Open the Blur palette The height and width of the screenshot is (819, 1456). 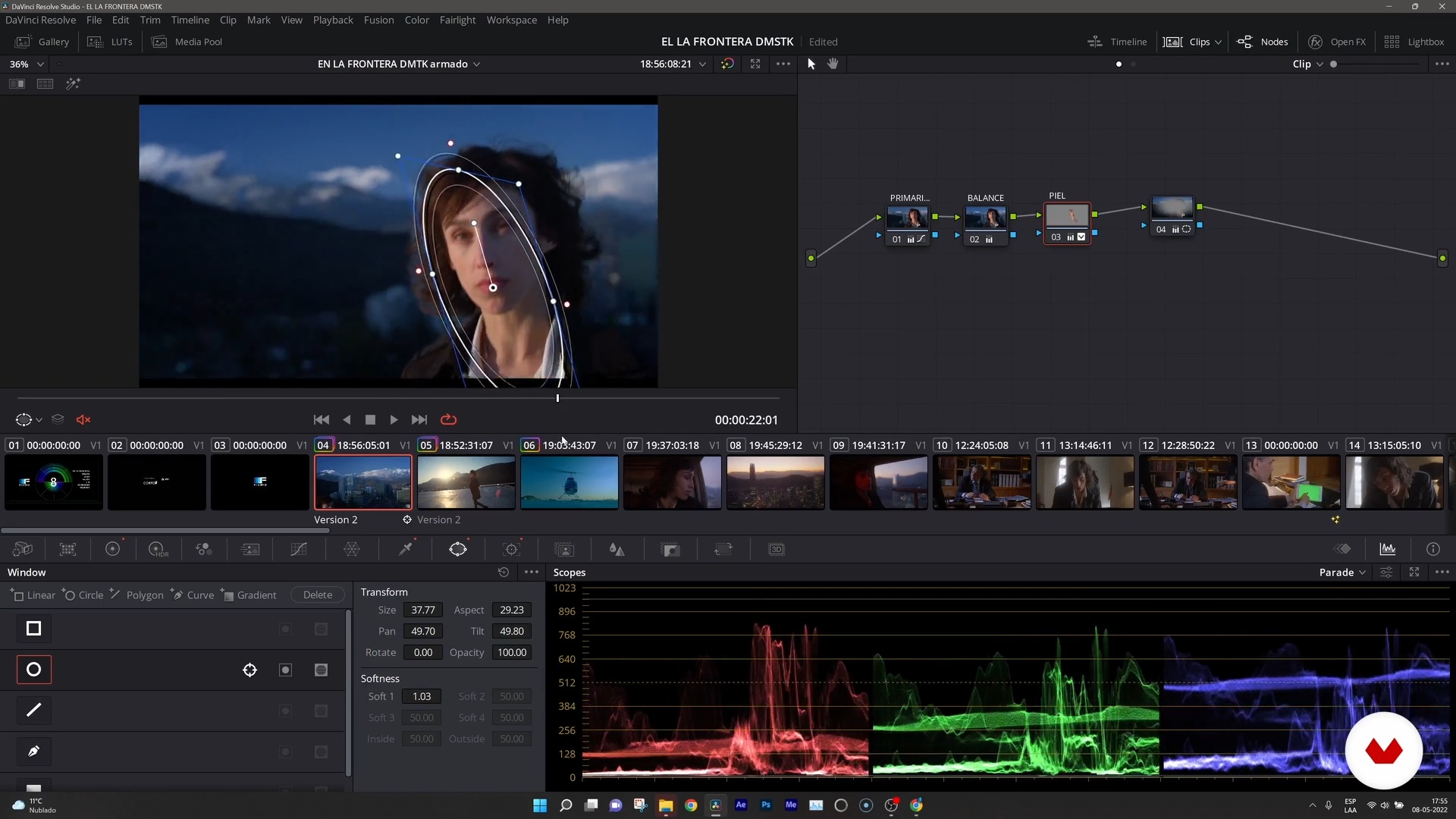[617, 549]
